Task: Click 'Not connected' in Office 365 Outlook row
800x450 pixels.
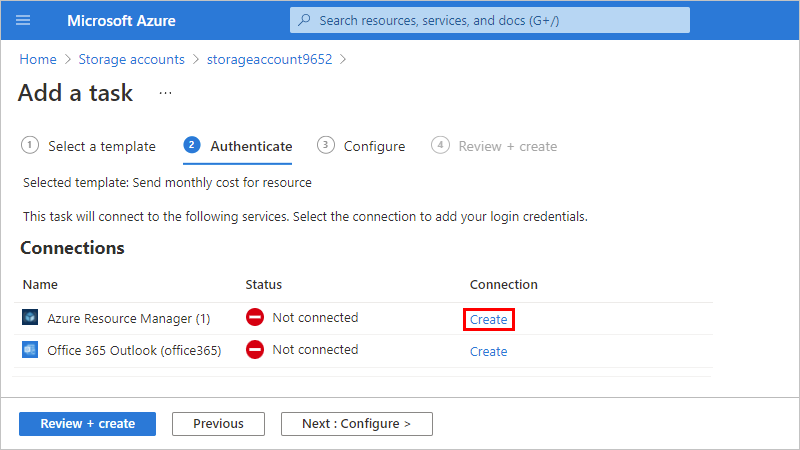Action: [x=315, y=349]
